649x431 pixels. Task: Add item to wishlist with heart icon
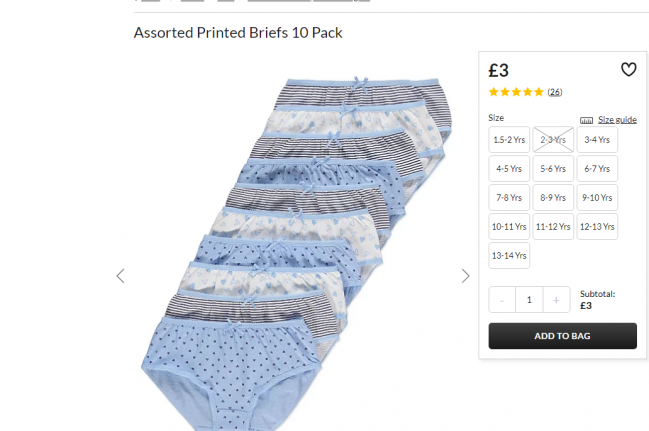628,70
